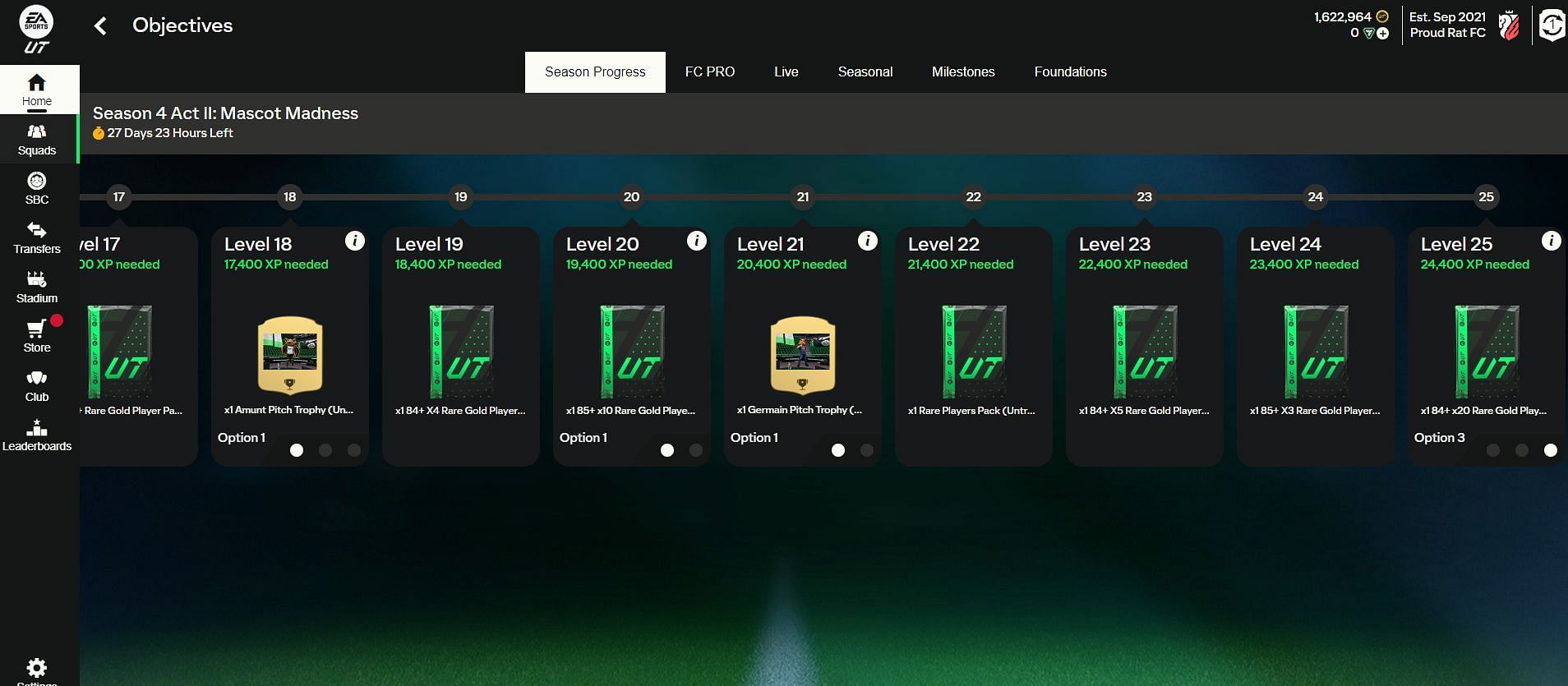Select third option dot on Level 18
The width and height of the screenshot is (1568, 686).
[x=354, y=450]
